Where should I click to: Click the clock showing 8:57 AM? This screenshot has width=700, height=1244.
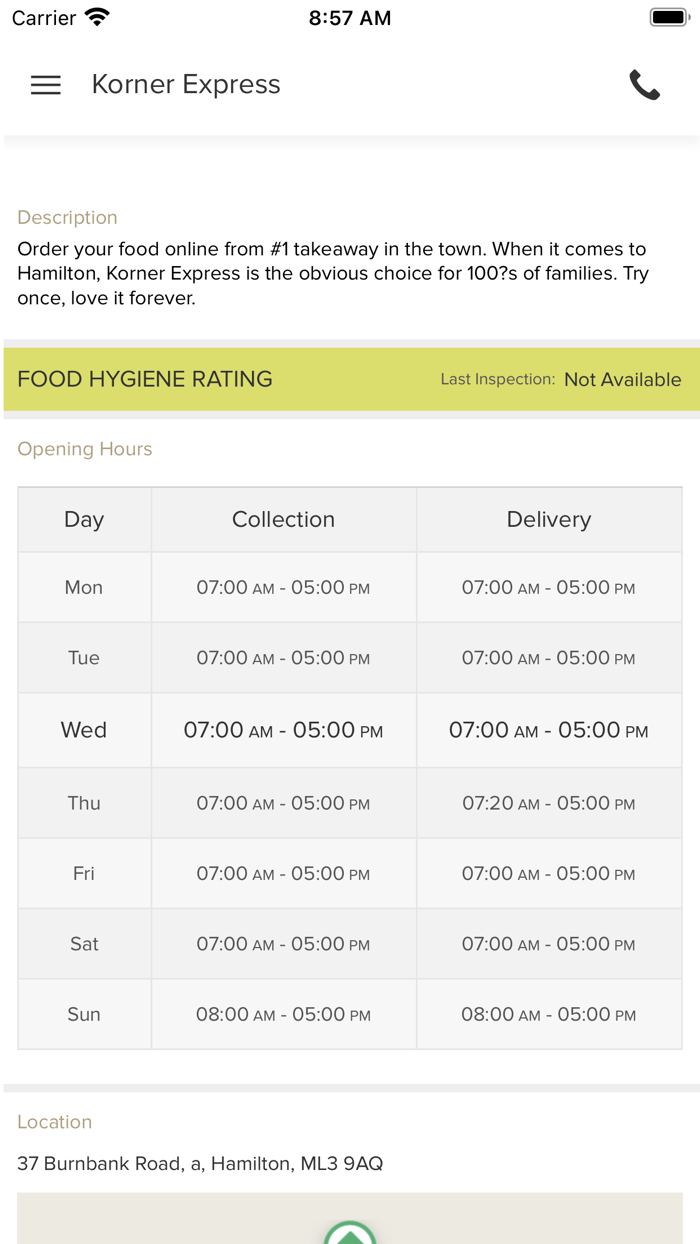tap(349, 16)
